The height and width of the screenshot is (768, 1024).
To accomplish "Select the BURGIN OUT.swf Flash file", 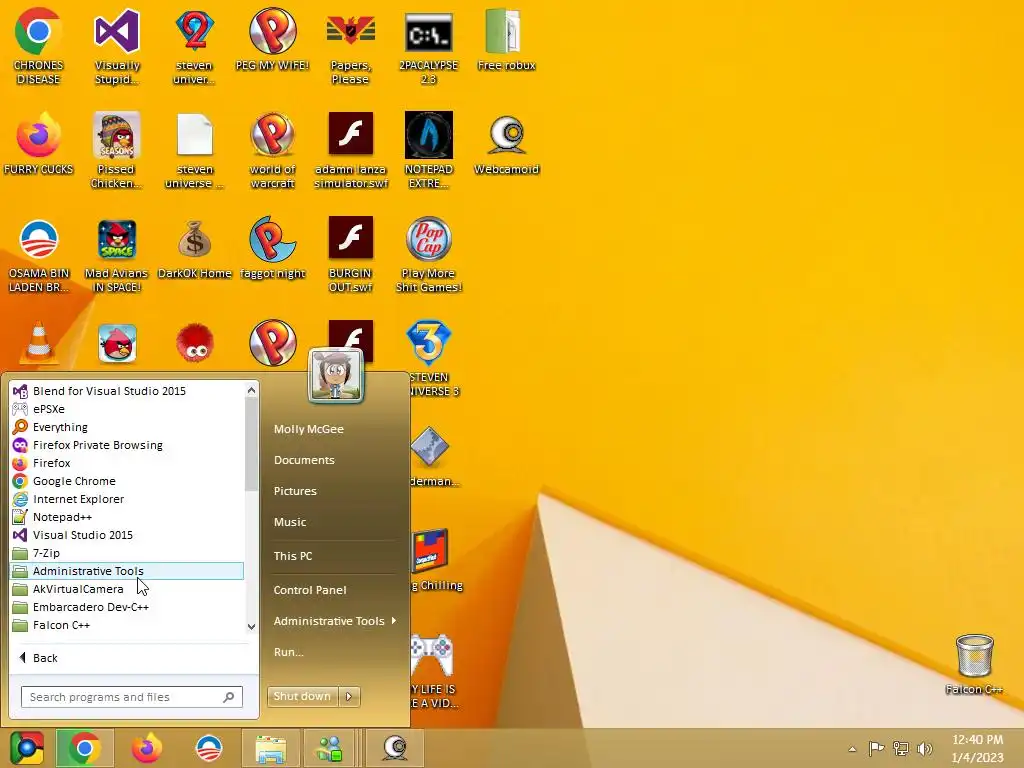I will (x=350, y=255).
